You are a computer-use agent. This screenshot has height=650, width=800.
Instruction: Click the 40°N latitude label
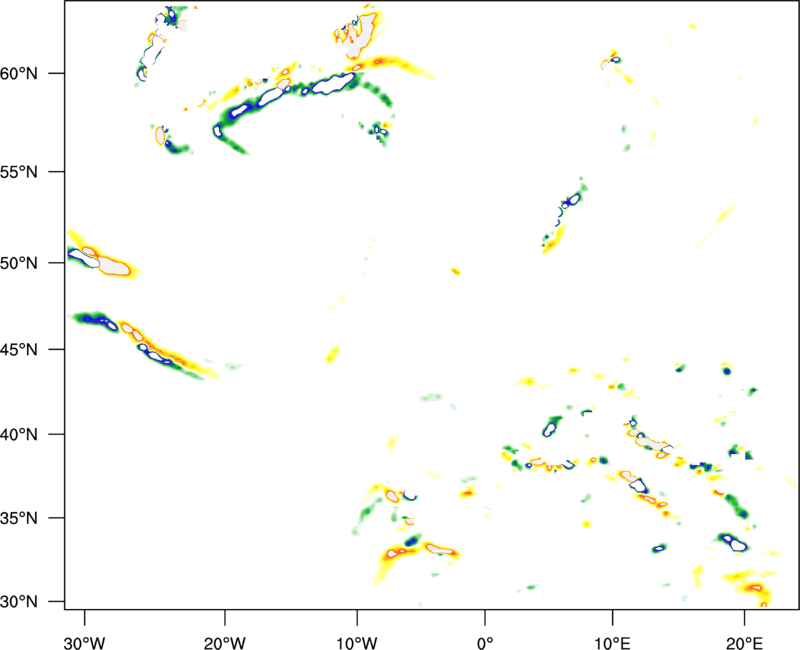(x=19, y=435)
